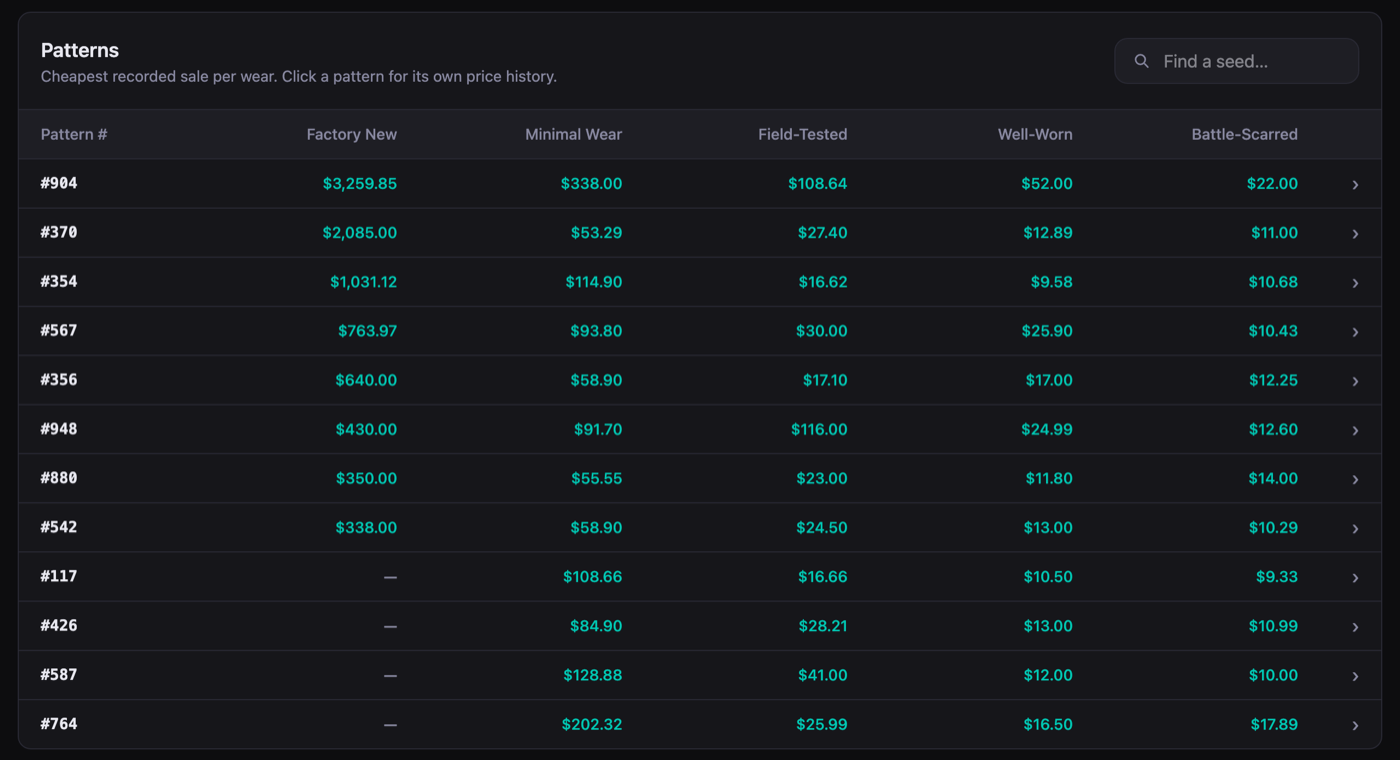Click the Battle-Scarred column header
1400x760 pixels.
pos(1245,134)
